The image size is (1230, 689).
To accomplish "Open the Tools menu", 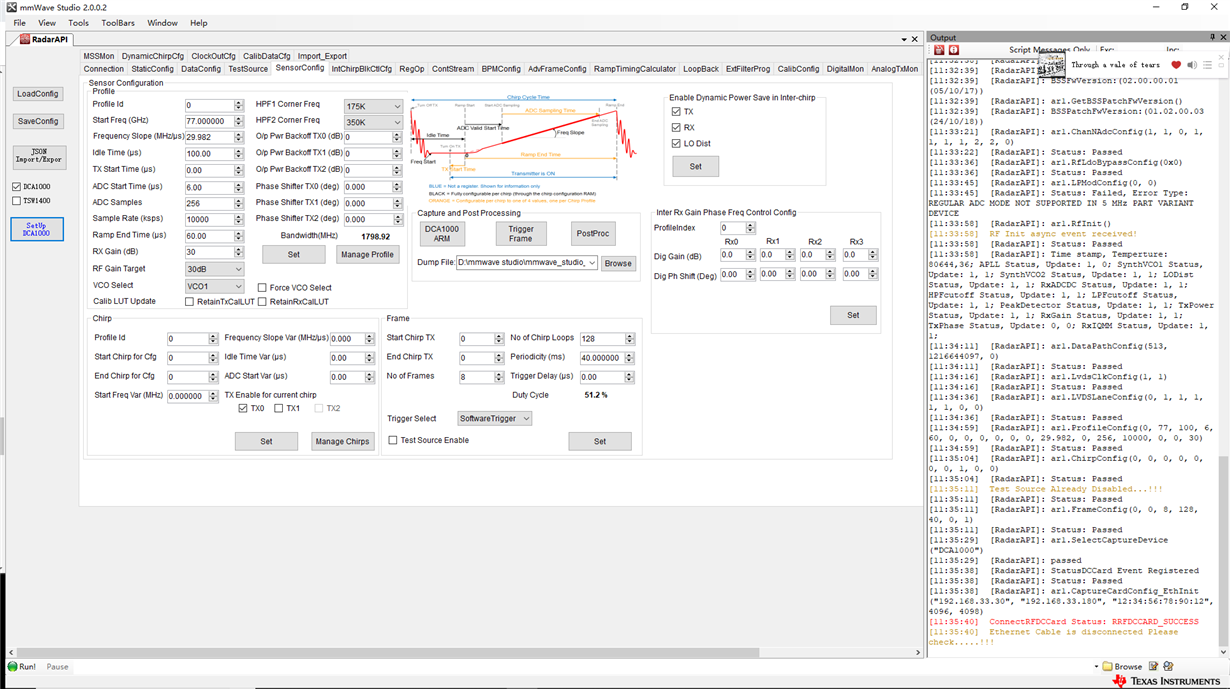I will coord(78,23).
